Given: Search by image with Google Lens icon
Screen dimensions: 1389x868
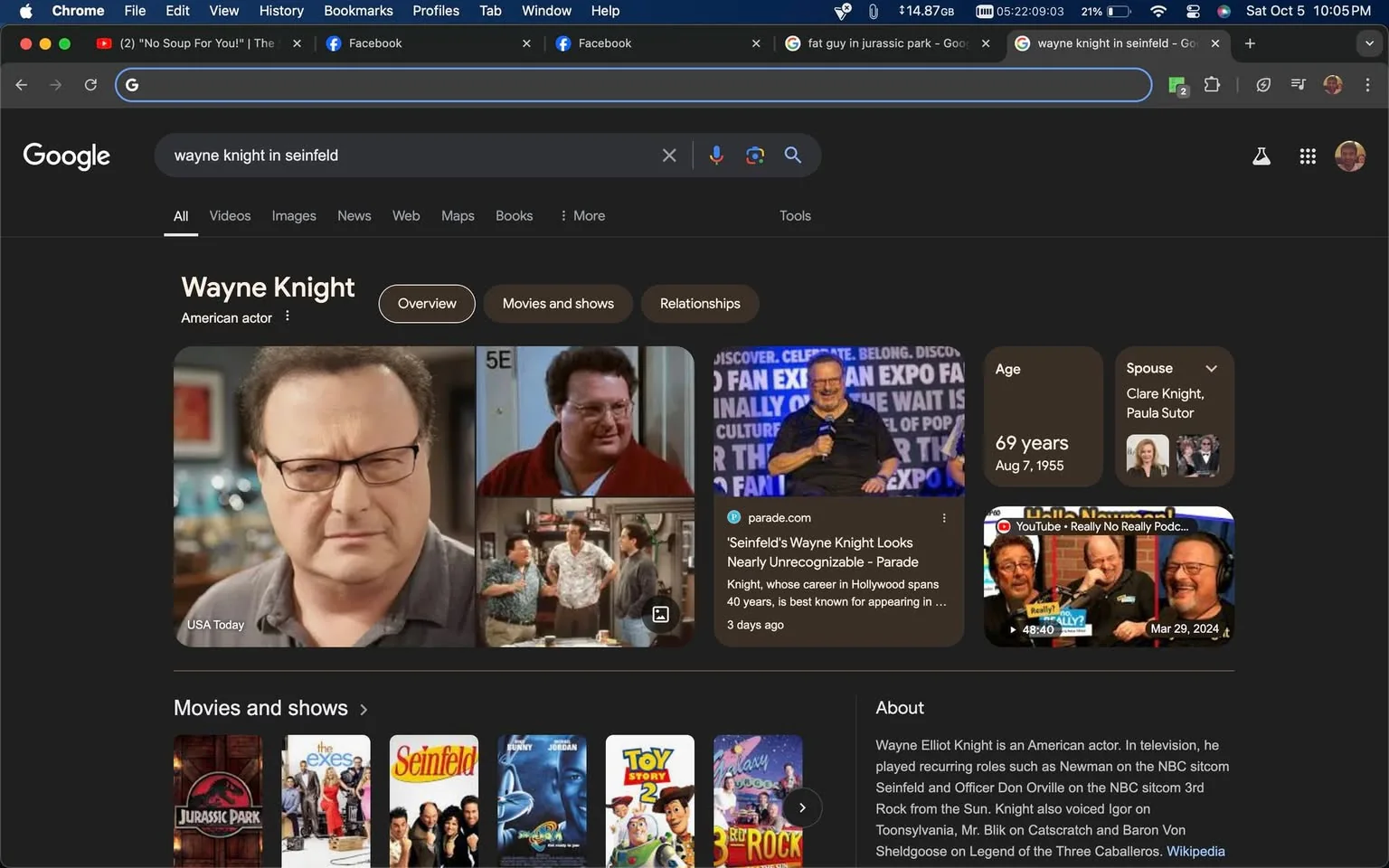Looking at the screenshot, I should click(x=755, y=156).
